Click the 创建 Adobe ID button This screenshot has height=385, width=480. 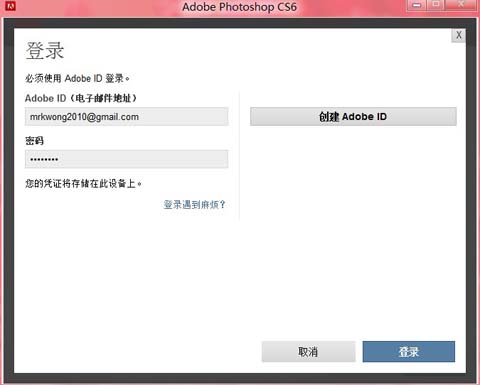[x=353, y=117]
